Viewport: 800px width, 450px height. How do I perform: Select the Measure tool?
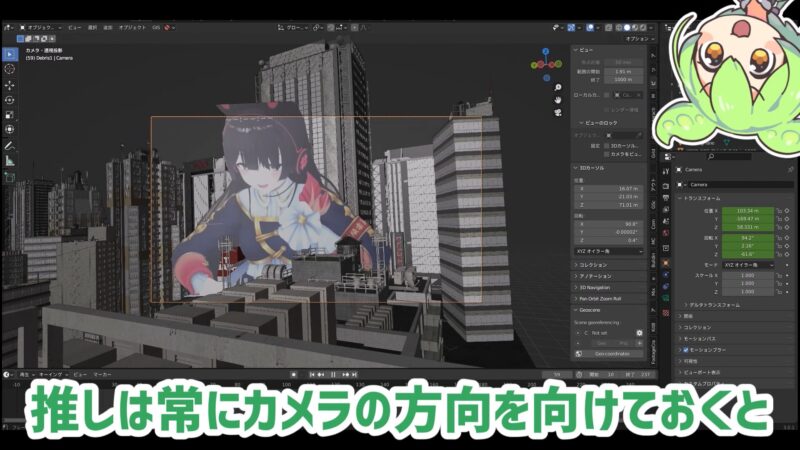(10, 160)
